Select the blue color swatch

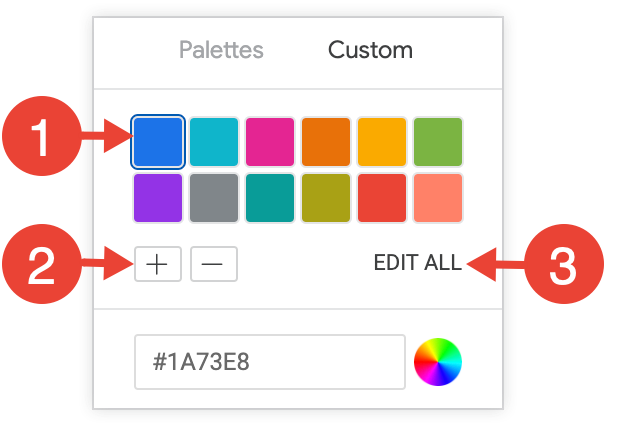tap(158, 142)
